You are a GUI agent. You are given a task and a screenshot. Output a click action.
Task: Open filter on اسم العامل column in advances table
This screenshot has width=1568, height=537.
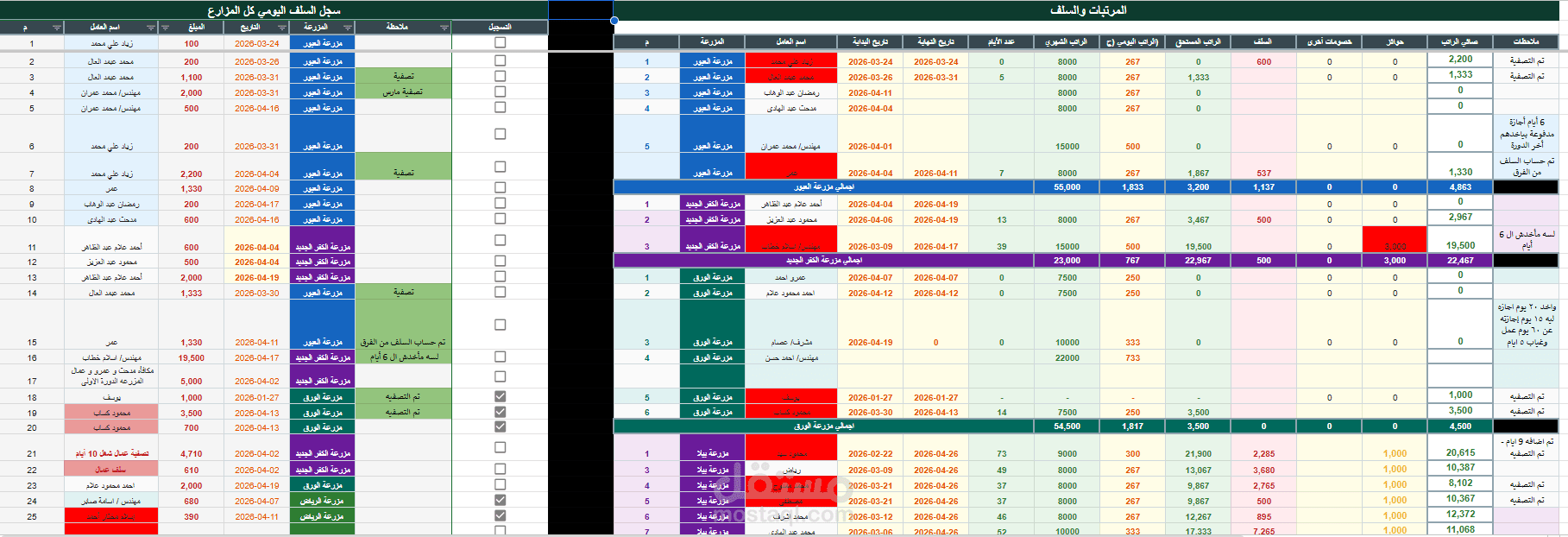coord(151,28)
